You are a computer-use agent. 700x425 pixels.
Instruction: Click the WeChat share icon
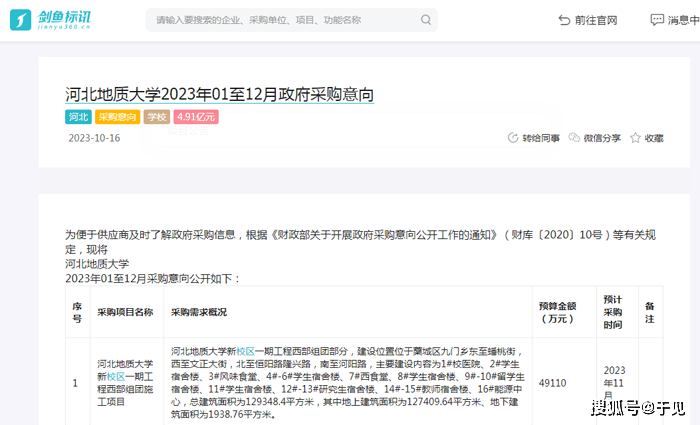(574, 138)
